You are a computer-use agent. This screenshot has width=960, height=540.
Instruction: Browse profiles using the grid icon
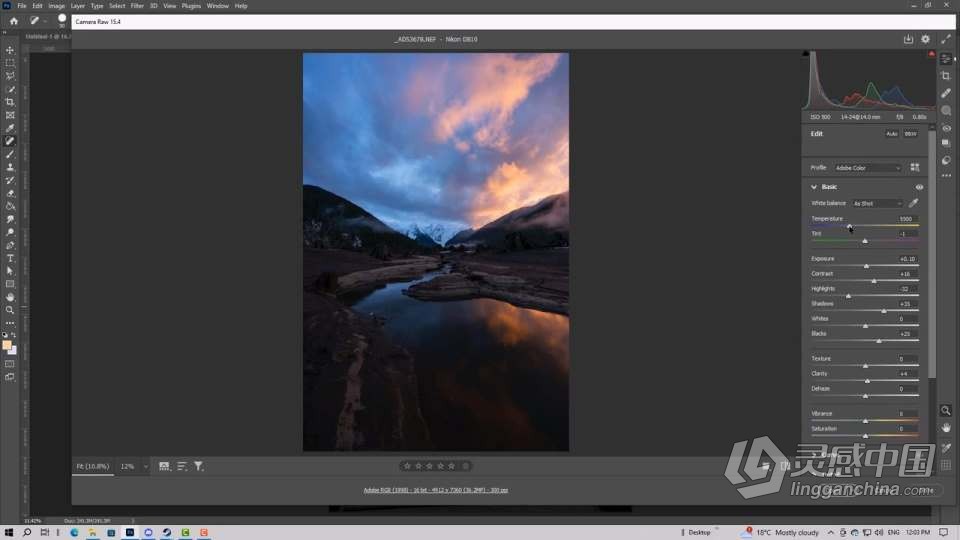click(914, 168)
